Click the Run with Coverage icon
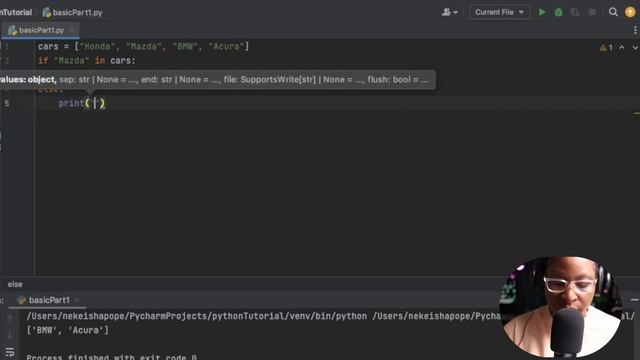The image size is (640, 360). click(576, 12)
